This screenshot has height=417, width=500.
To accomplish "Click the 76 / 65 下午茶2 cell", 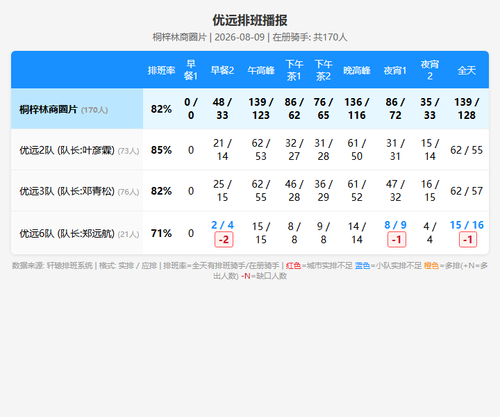I will point(323,109).
